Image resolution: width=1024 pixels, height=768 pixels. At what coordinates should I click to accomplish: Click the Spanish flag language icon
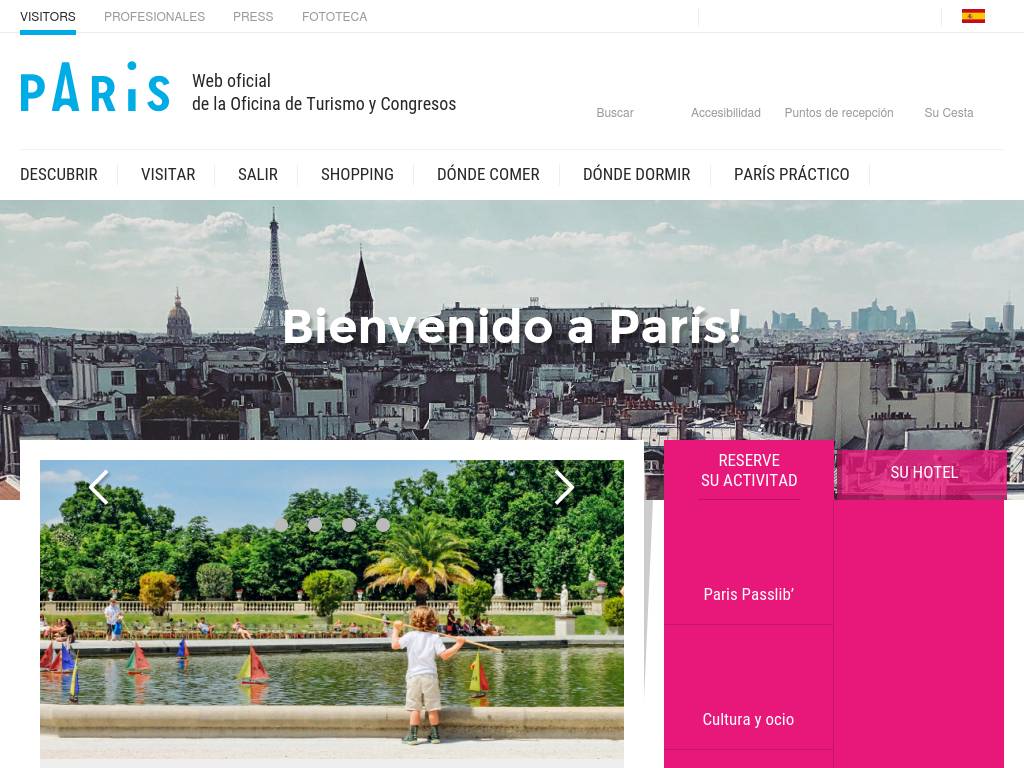[x=972, y=16]
